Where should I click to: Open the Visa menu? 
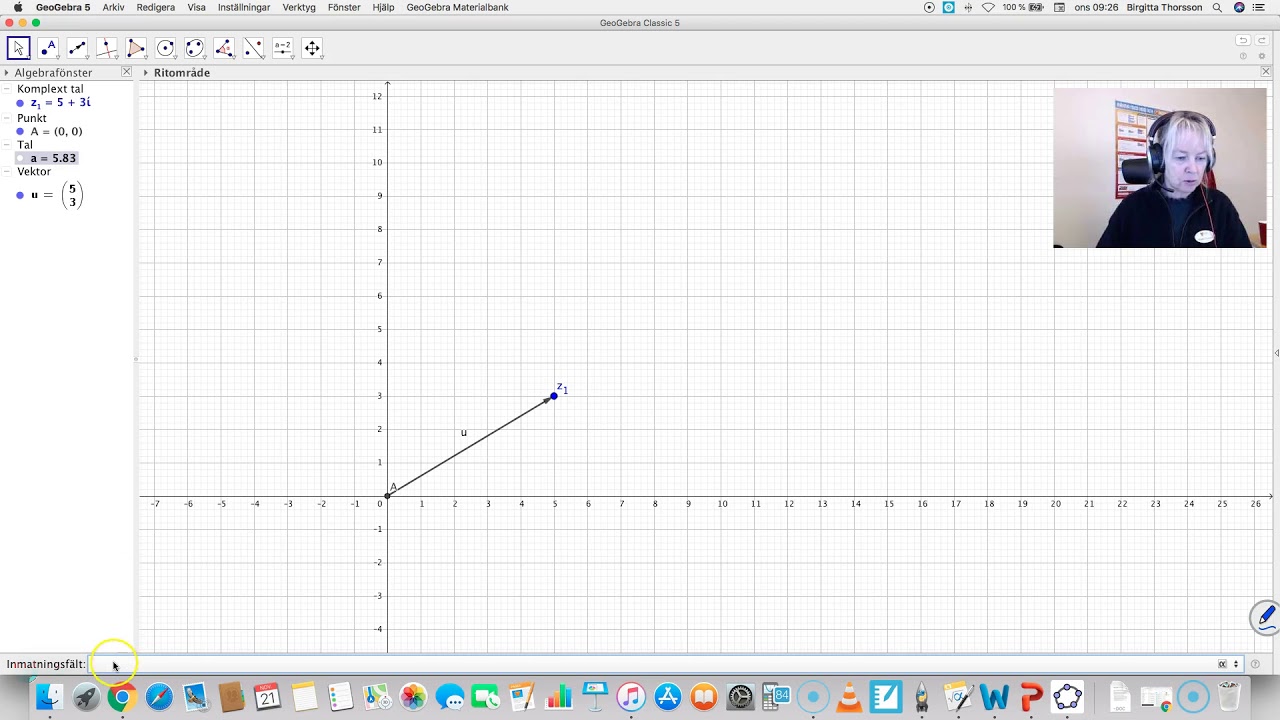tap(196, 7)
